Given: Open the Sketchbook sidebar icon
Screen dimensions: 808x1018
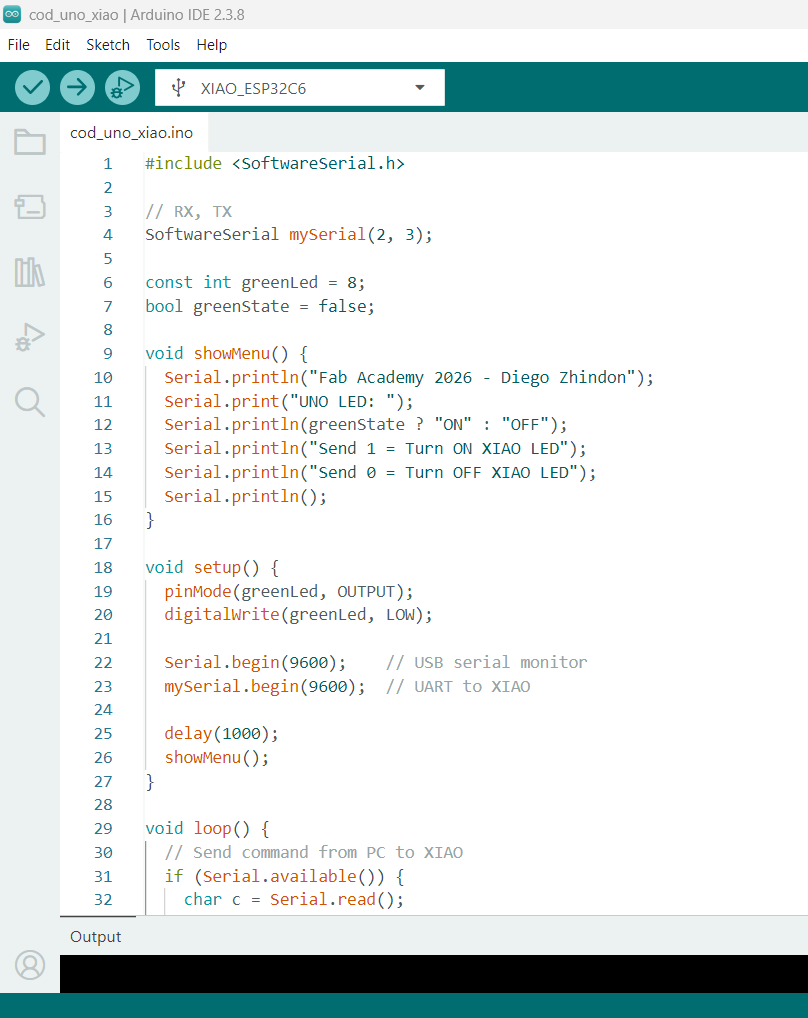Looking at the screenshot, I should pos(29,142).
